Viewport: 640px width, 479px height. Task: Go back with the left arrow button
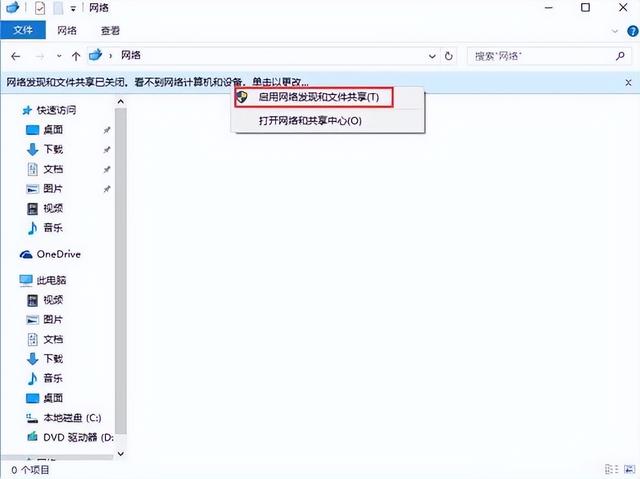[x=16, y=56]
